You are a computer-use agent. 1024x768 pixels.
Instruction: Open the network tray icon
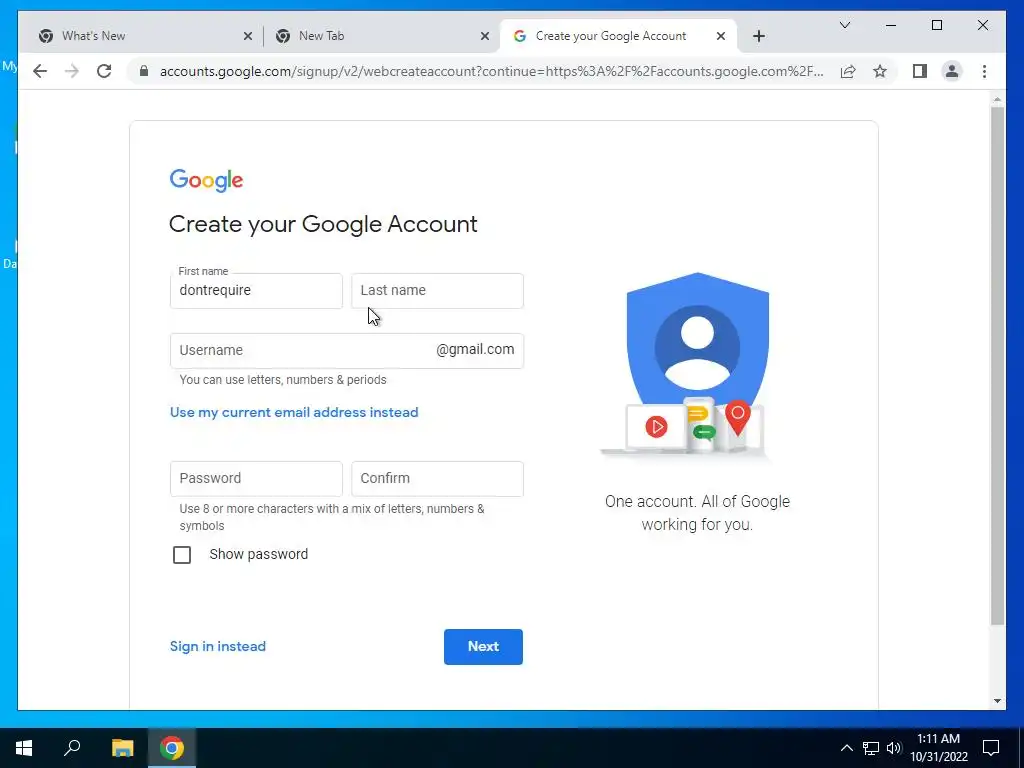tap(871, 748)
